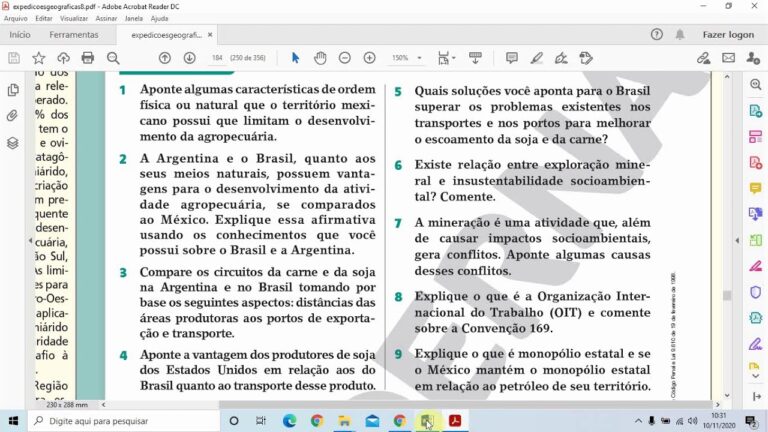The width and height of the screenshot is (768, 432).
Task: Select the highlighter pen tool
Action: 536,58
